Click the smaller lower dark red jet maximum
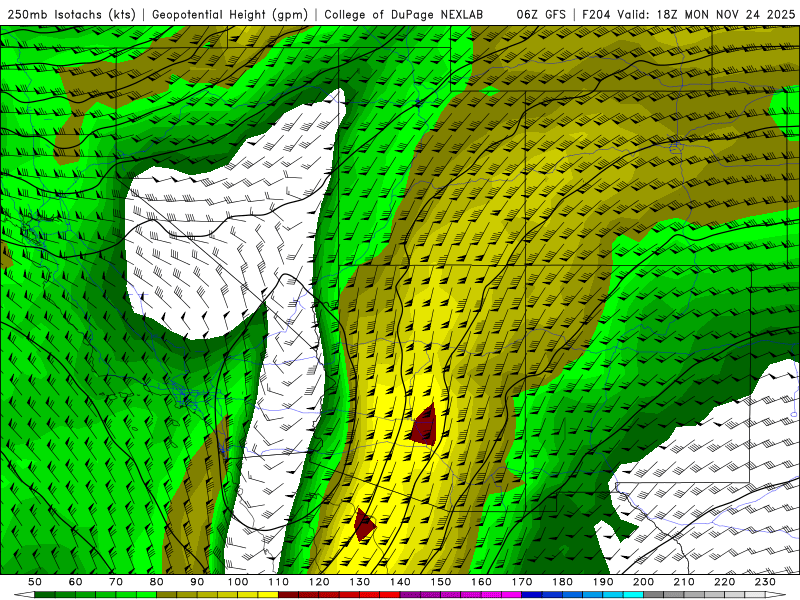This screenshot has width=800, height=600. tap(364, 525)
